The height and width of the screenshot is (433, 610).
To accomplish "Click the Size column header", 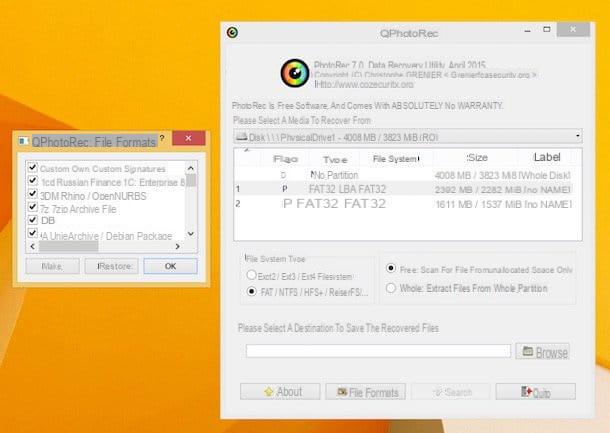I will (477, 158).
